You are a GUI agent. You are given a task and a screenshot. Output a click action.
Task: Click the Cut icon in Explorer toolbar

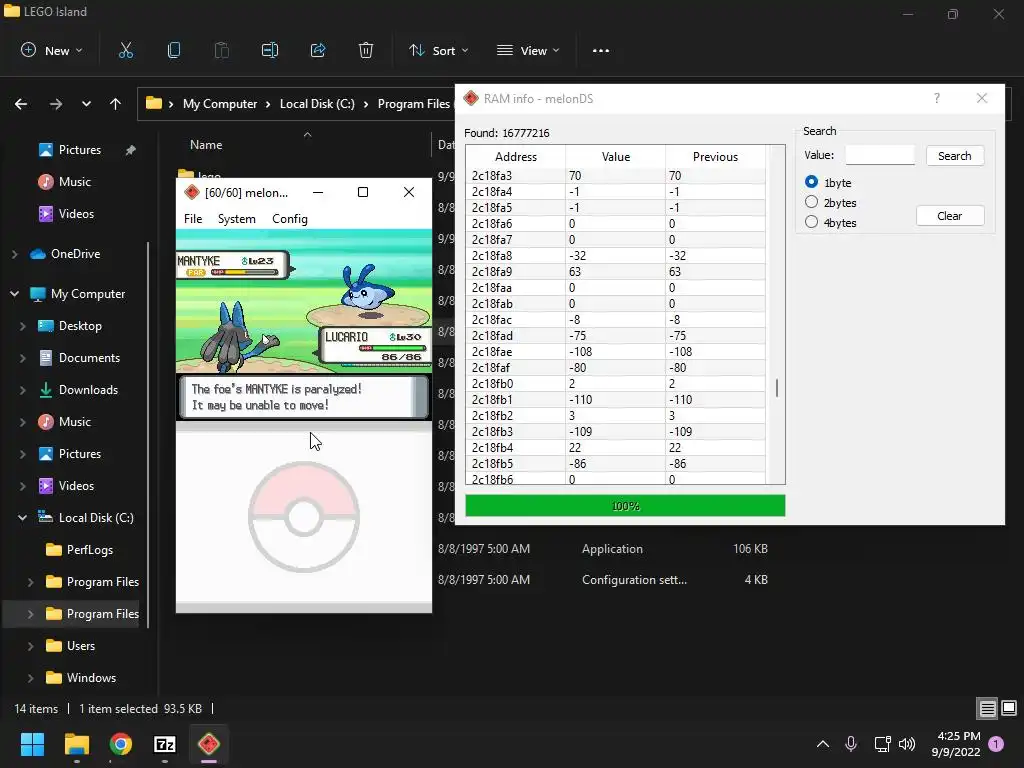coord(125,50)
